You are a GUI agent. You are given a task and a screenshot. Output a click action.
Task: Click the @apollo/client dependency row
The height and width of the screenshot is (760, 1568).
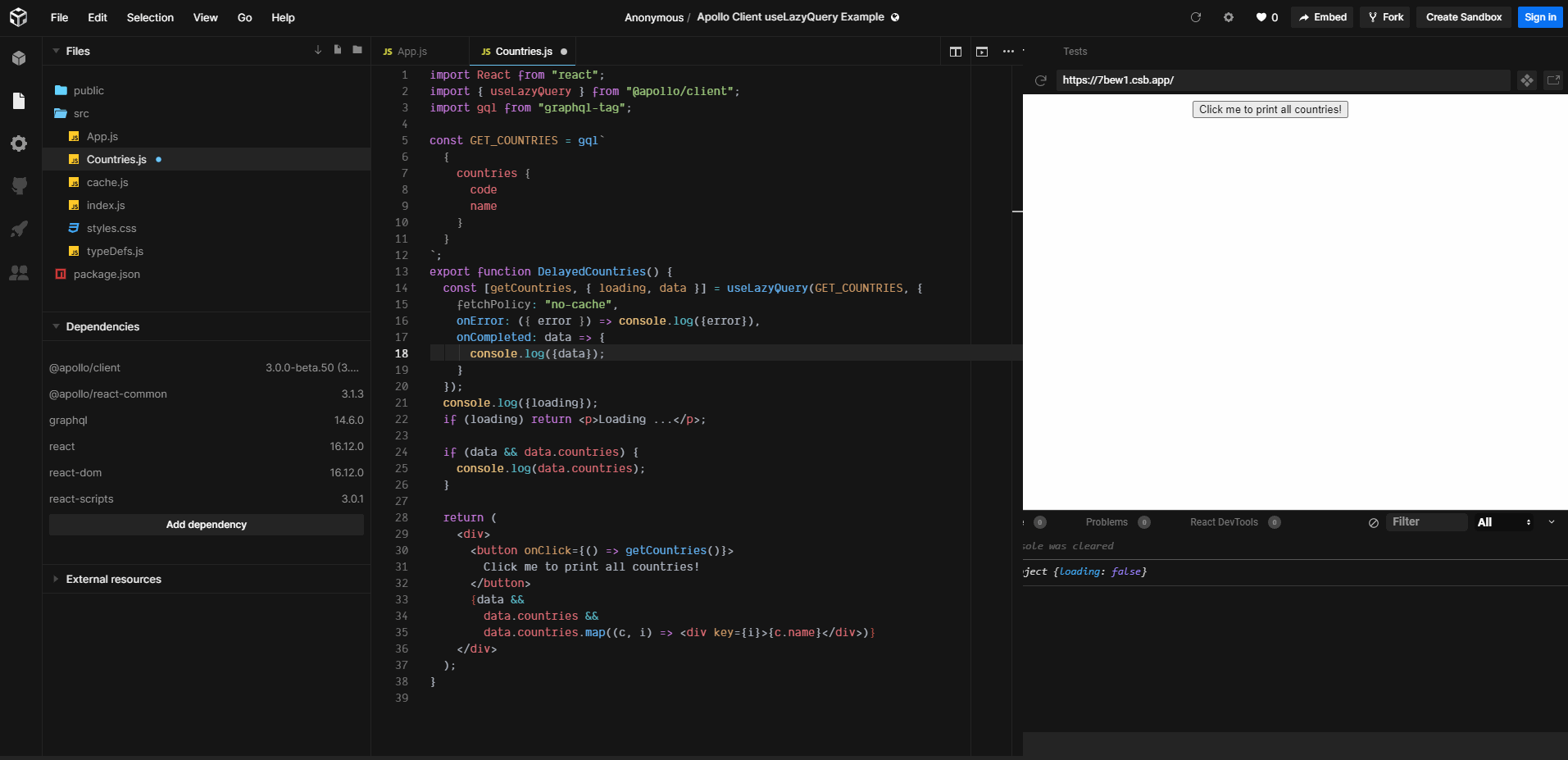pos(207,367)
